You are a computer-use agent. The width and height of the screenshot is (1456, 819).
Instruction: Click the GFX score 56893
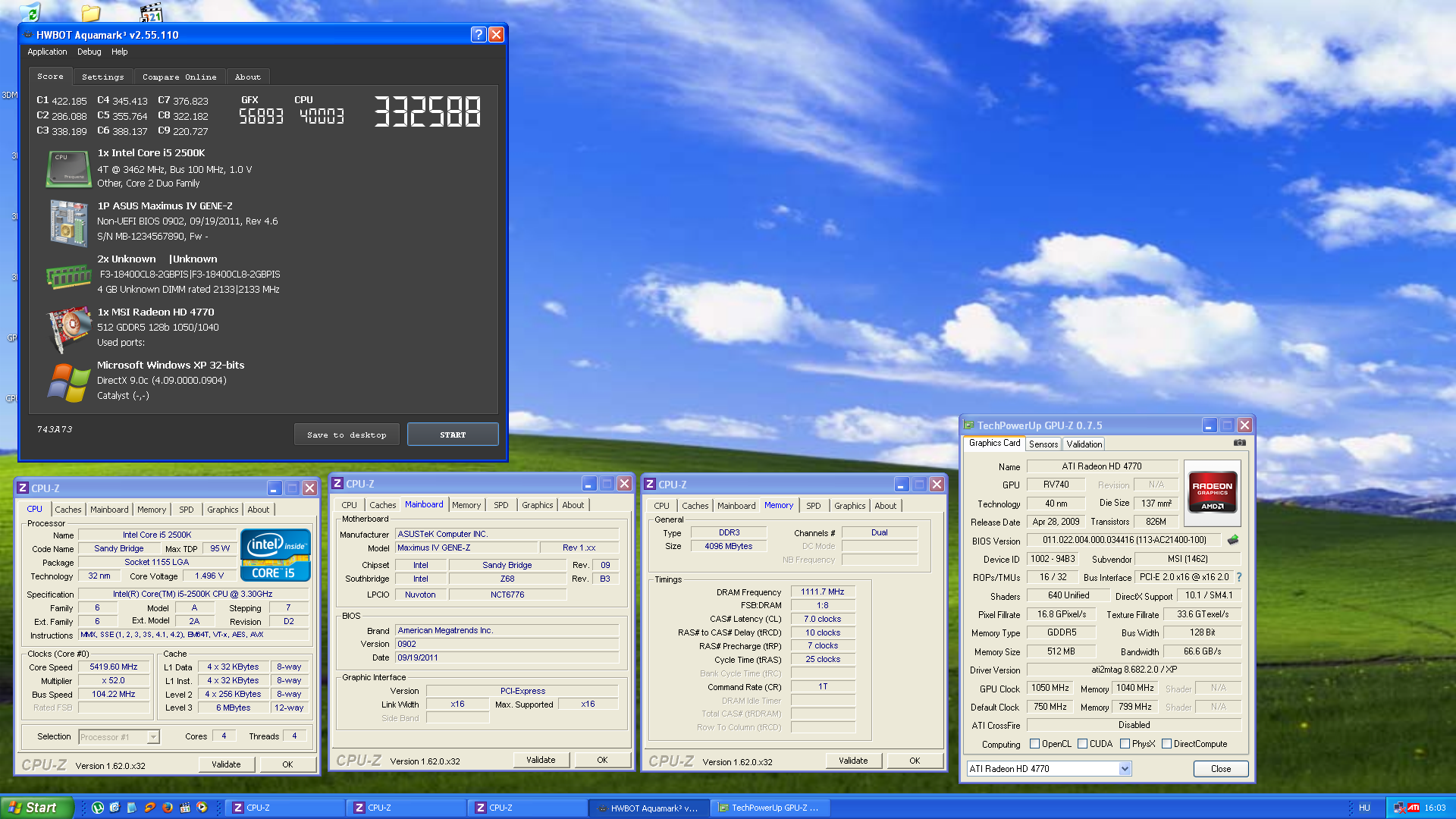click(261, 116)
